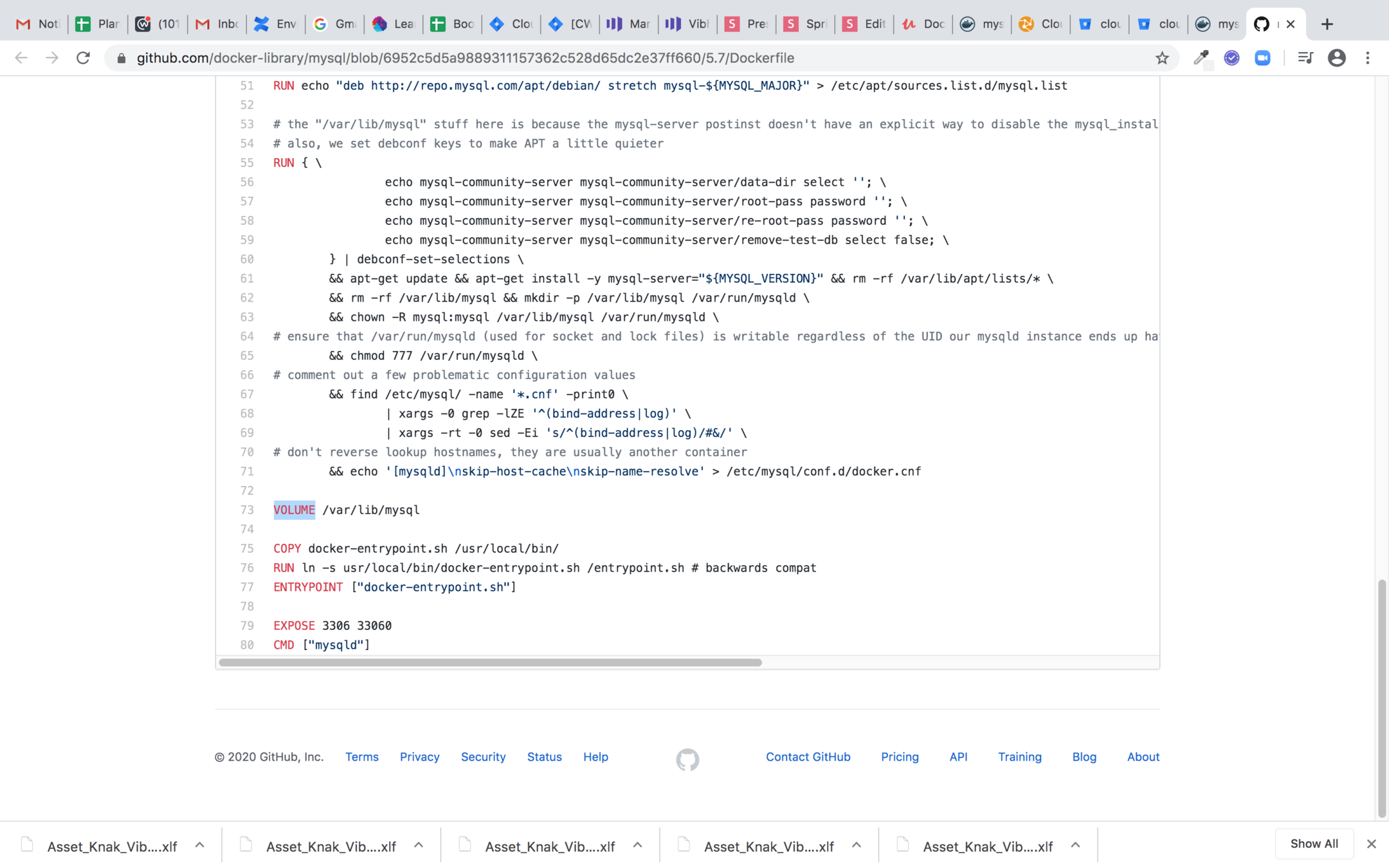Open the Pricing footer link
This screenshot has width=1389, height=868.
click(x=900, y=757)
